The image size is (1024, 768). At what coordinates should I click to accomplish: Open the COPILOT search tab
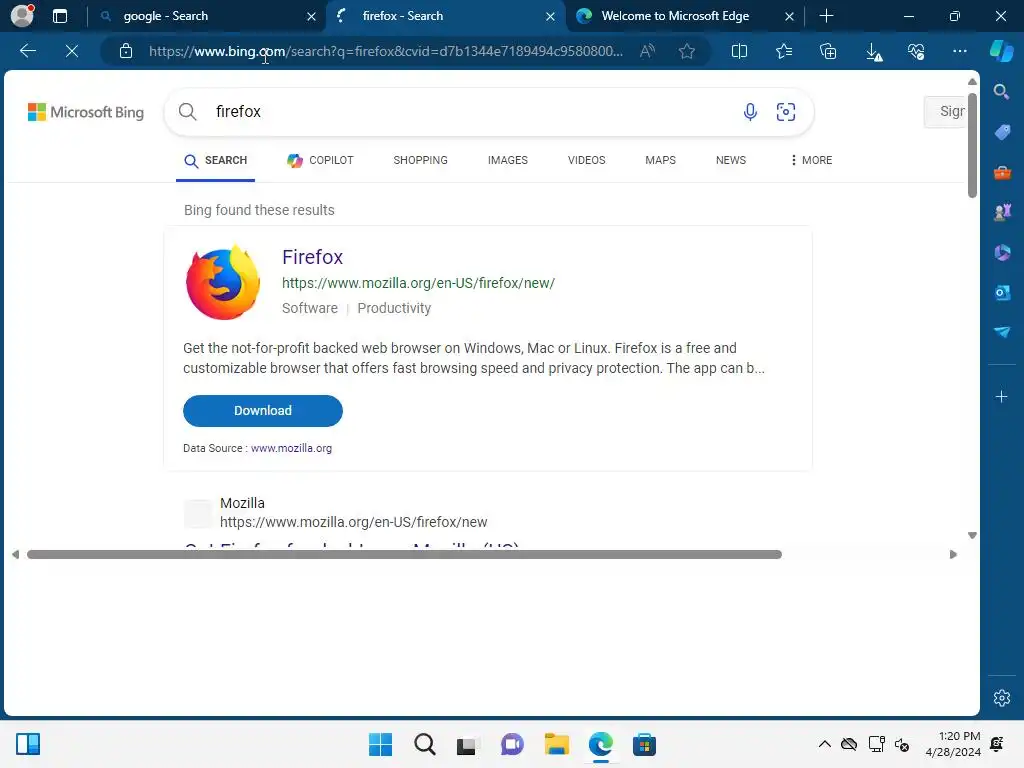pyautogui.click(x=320, y=160)
